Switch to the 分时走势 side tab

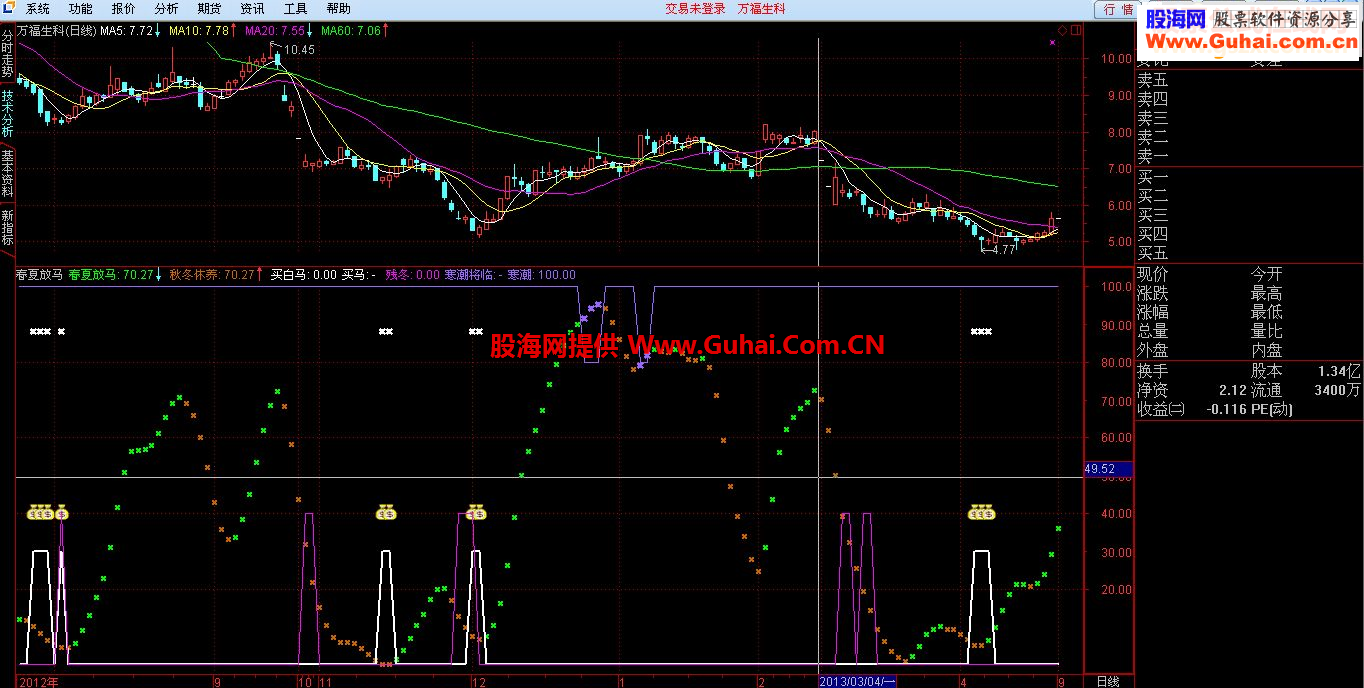7,53
